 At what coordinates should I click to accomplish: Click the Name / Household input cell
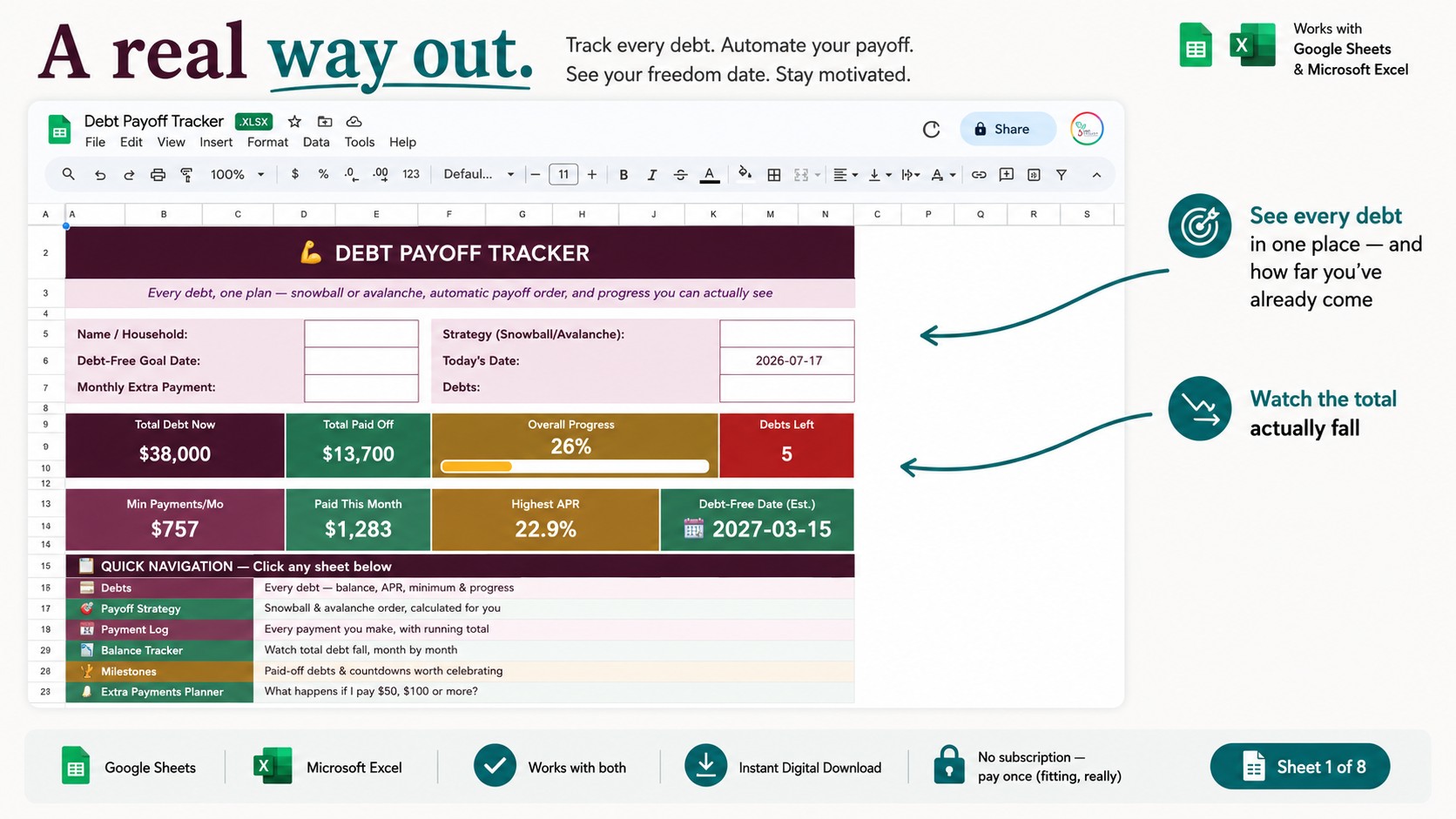tap(361, 333)
